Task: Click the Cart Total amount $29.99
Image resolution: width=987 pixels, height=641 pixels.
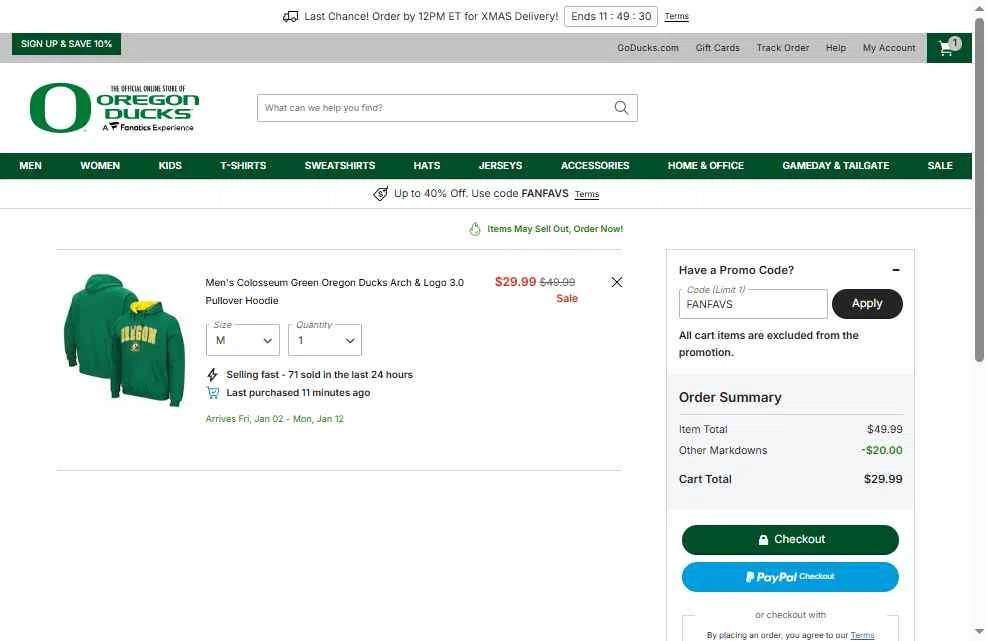Action: (883, 479)
